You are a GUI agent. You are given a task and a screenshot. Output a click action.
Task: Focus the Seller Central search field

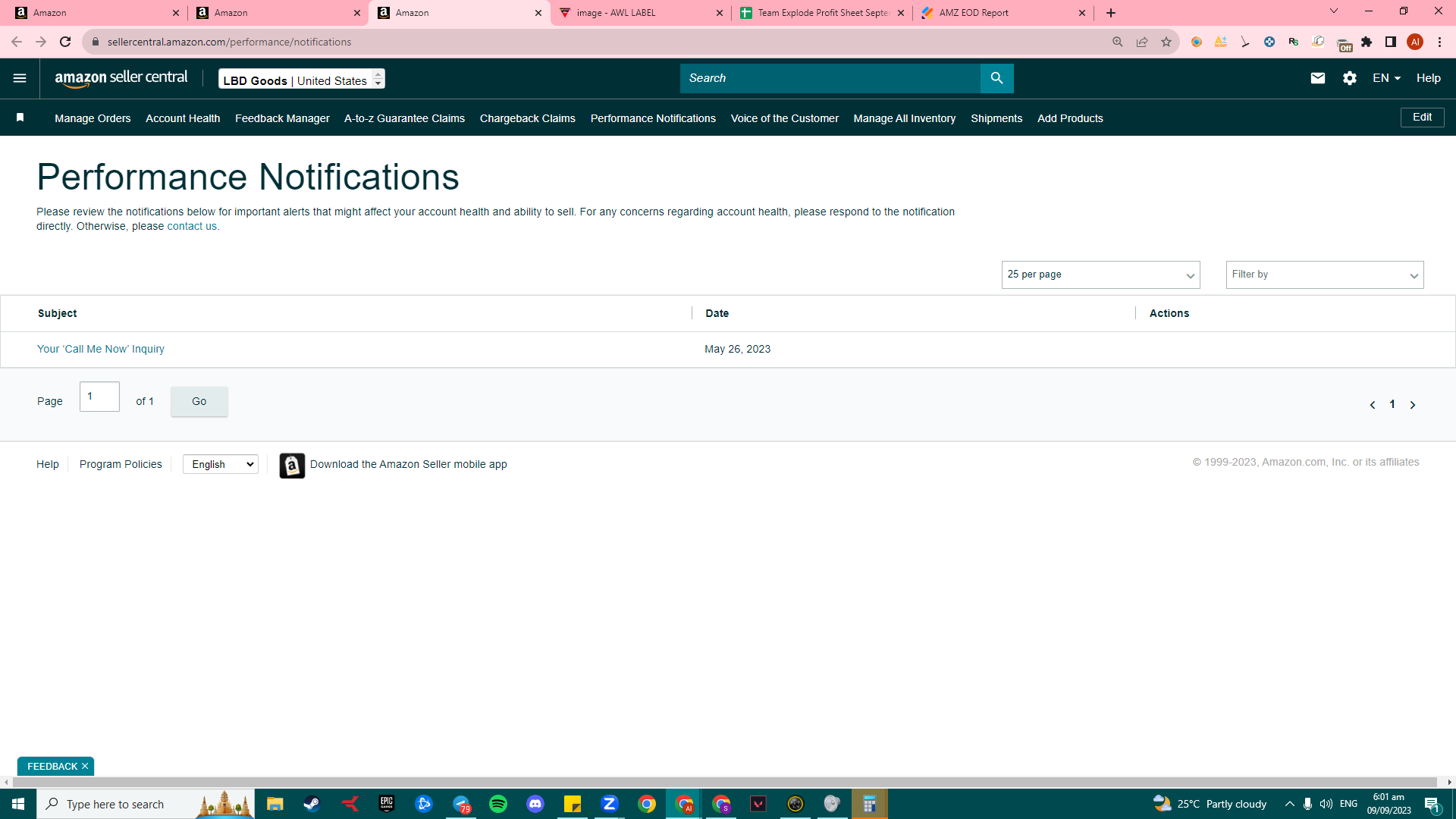coord(830,78)
